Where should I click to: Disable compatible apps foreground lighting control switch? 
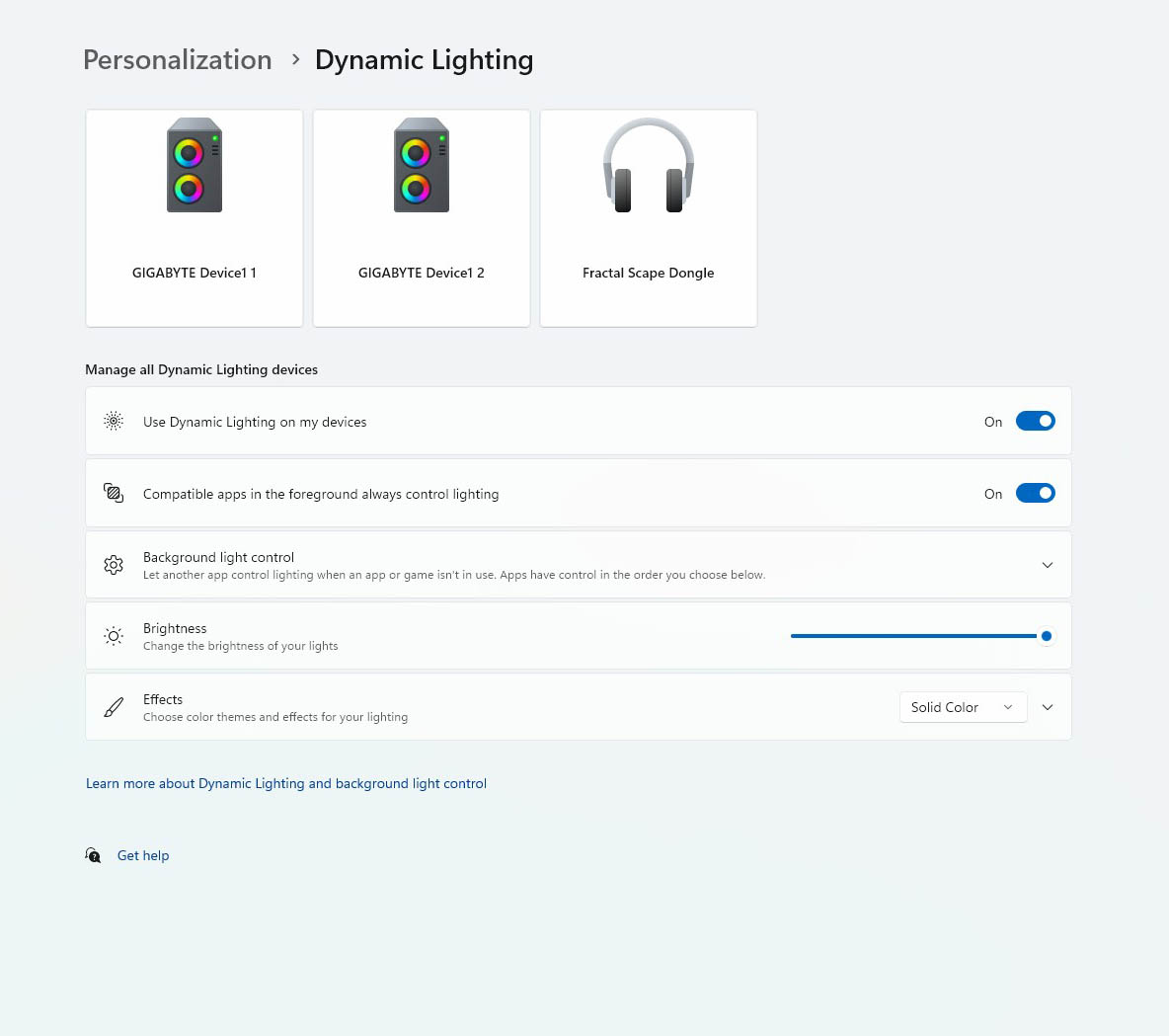pos(1036,493)
